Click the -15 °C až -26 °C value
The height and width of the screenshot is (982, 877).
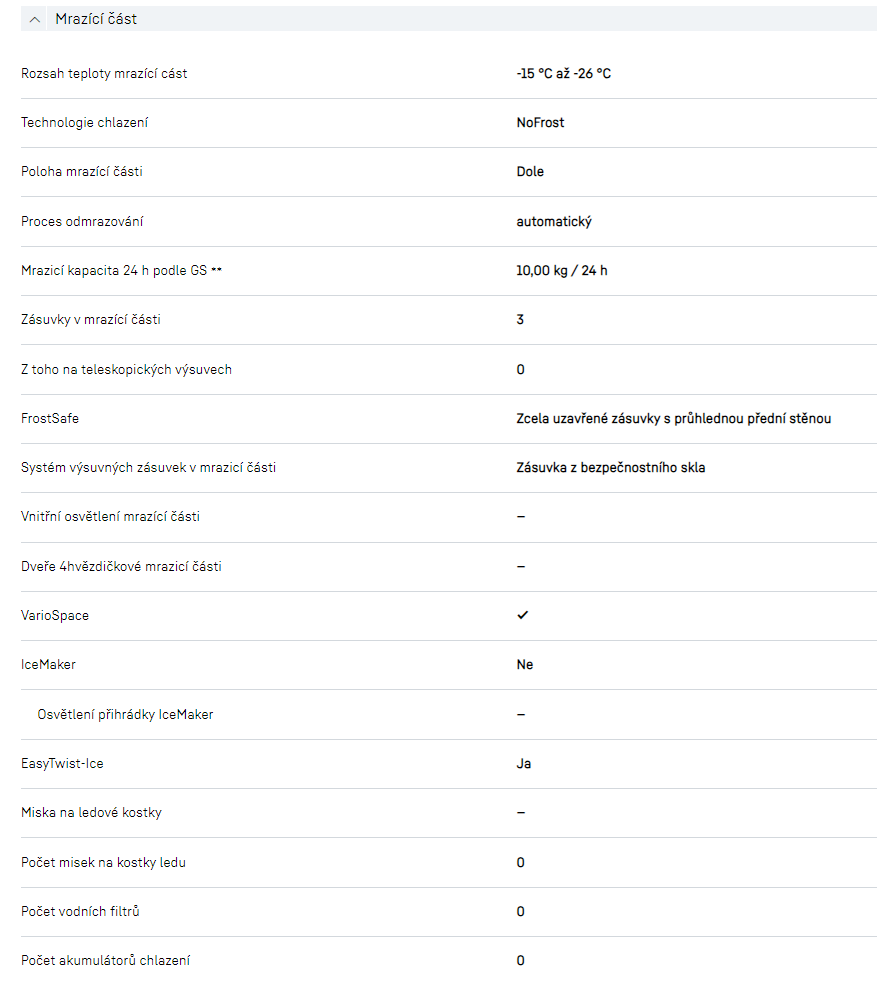click(563, 74)
